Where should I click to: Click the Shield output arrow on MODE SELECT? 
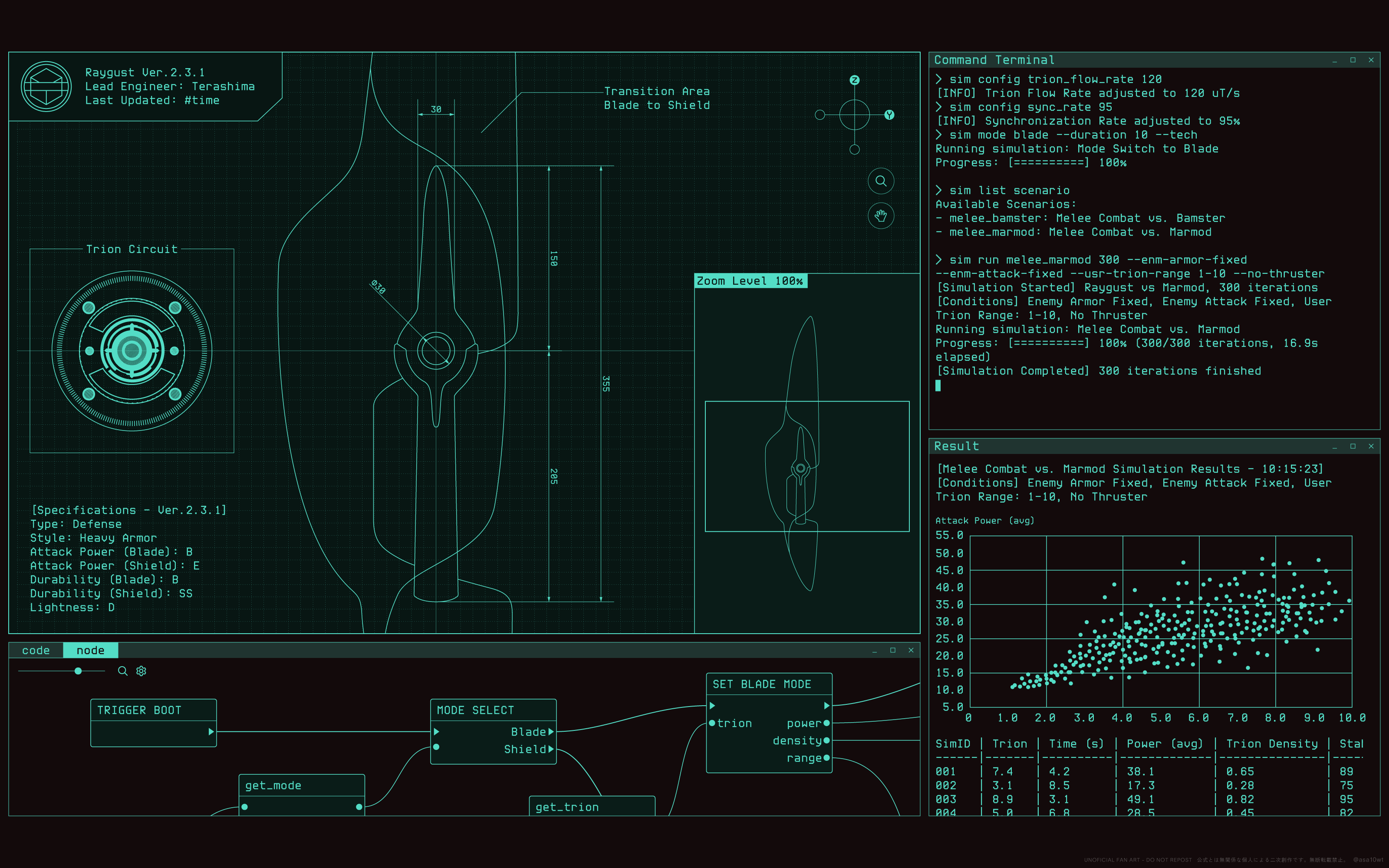click(551, 749)
